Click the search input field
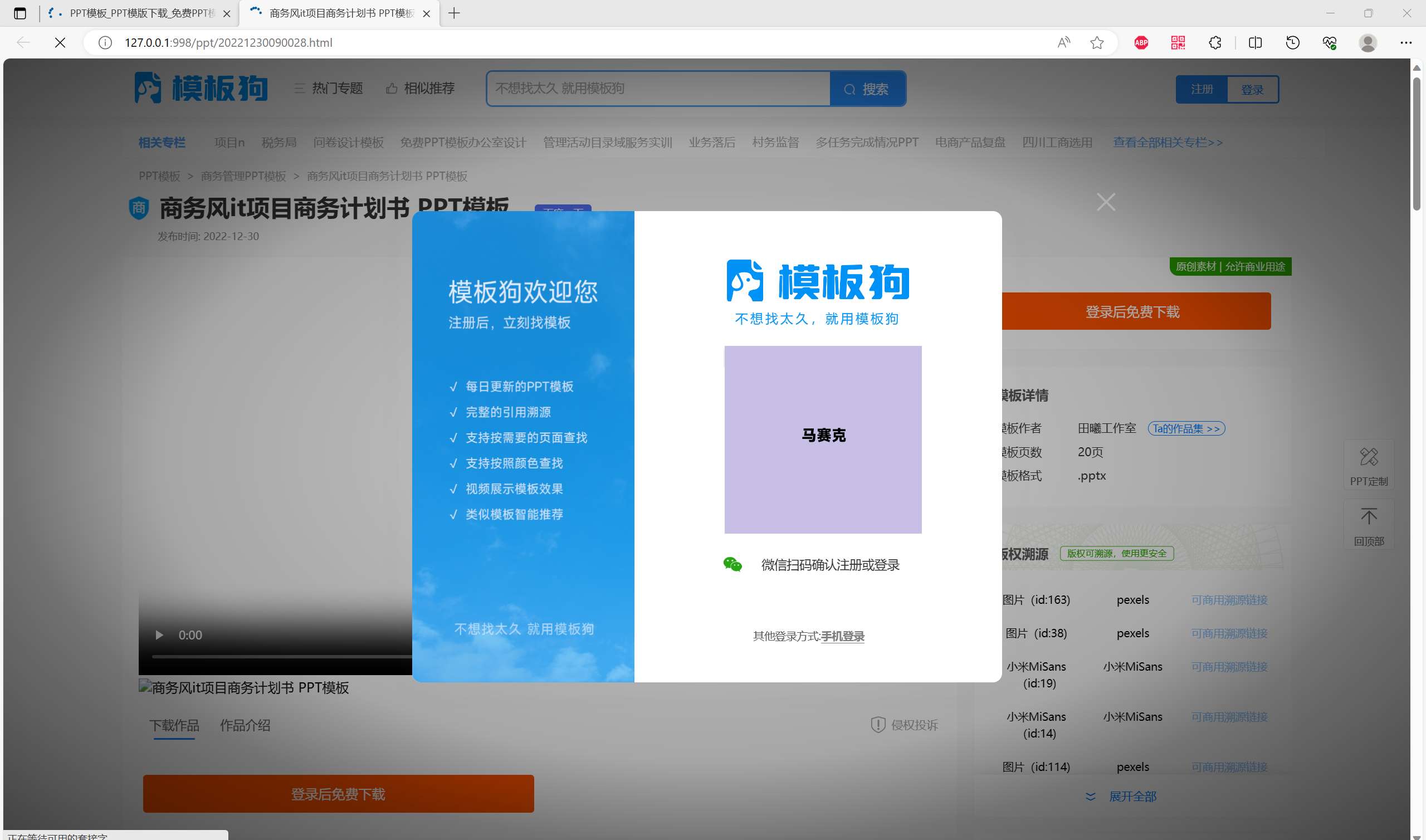 656,89
